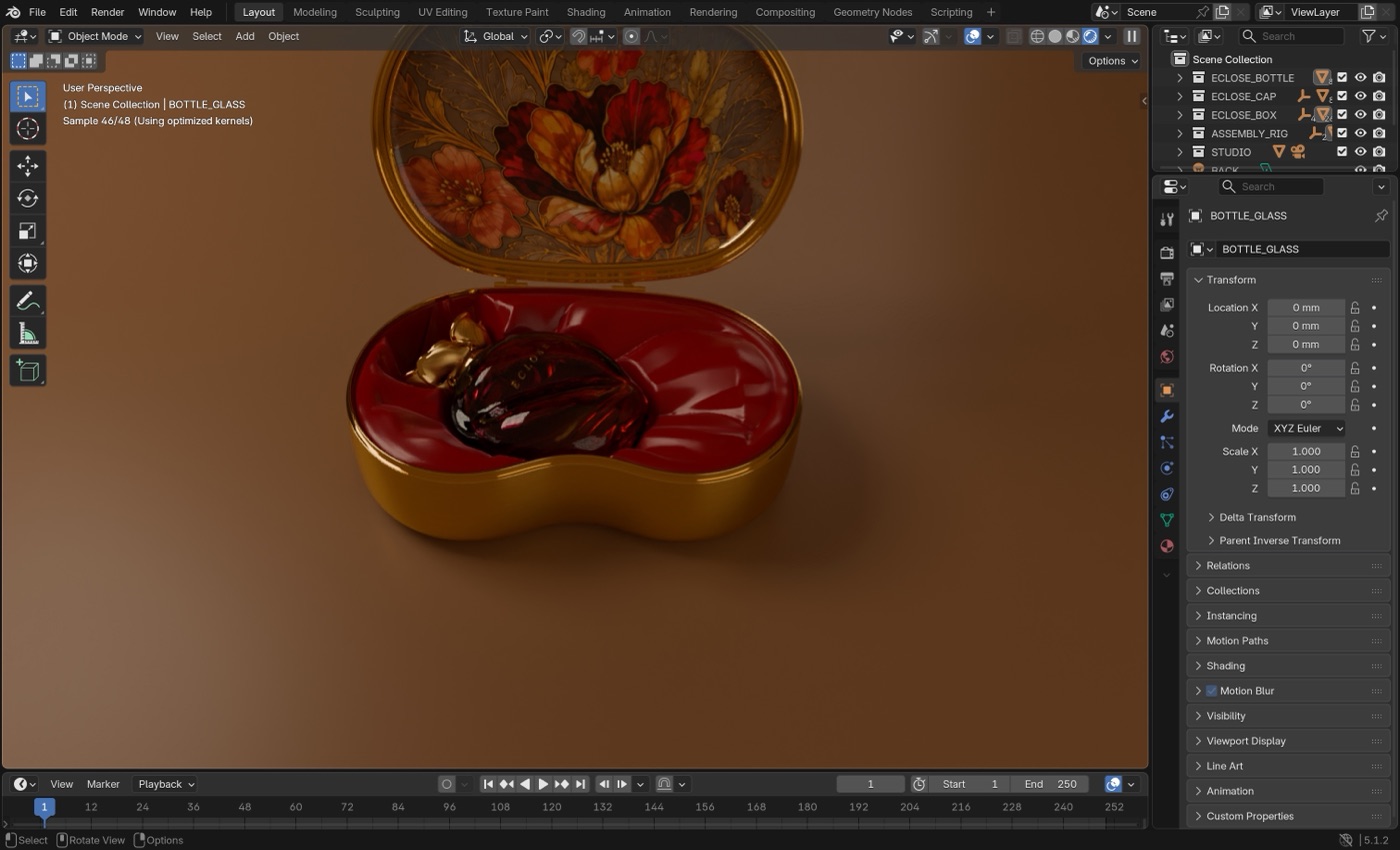The height and width of the screenshot is (850, 1400).
Task: Select the Measure tool
Action: click(x=28, y=334)
